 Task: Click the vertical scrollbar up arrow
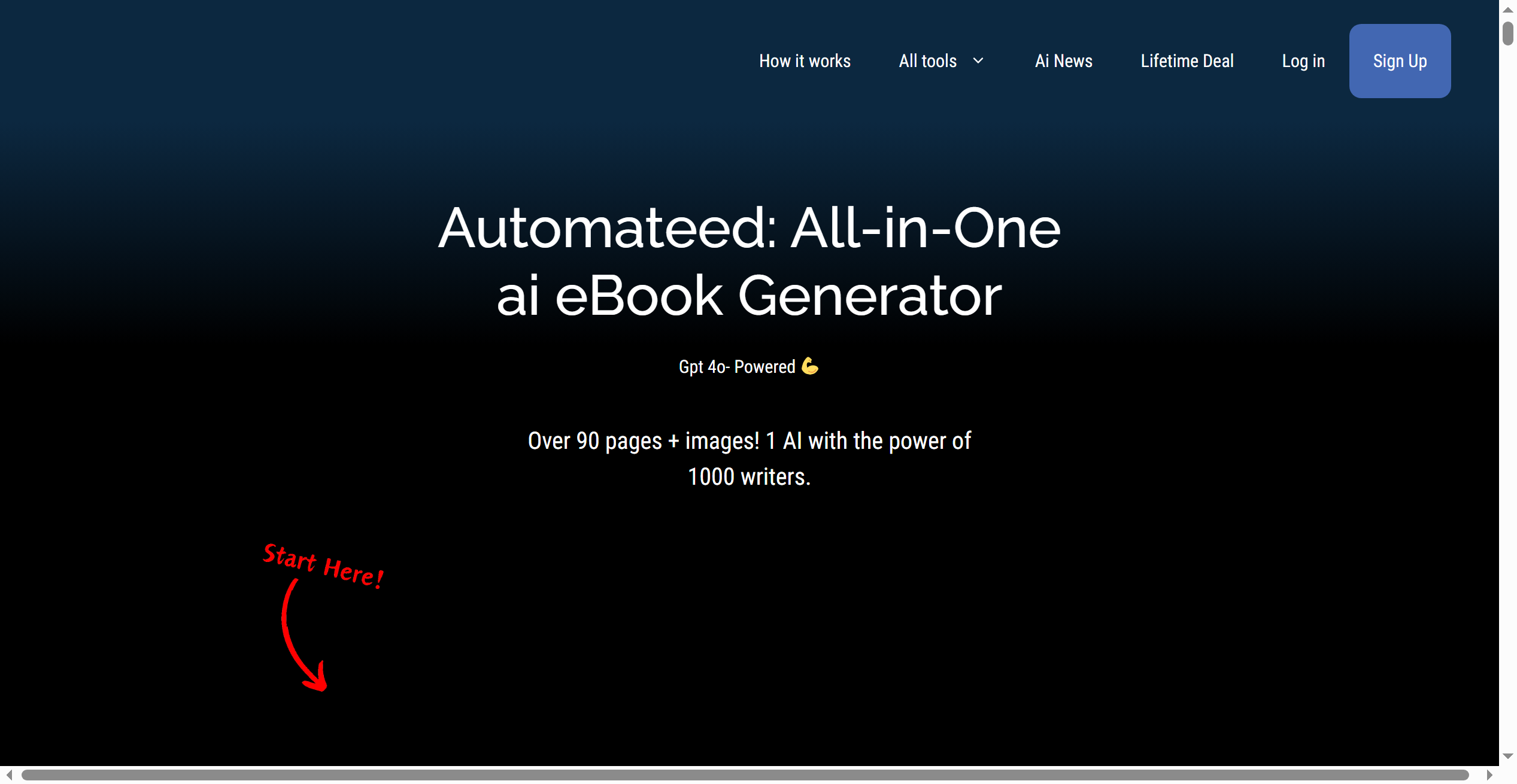(1507, 10)
